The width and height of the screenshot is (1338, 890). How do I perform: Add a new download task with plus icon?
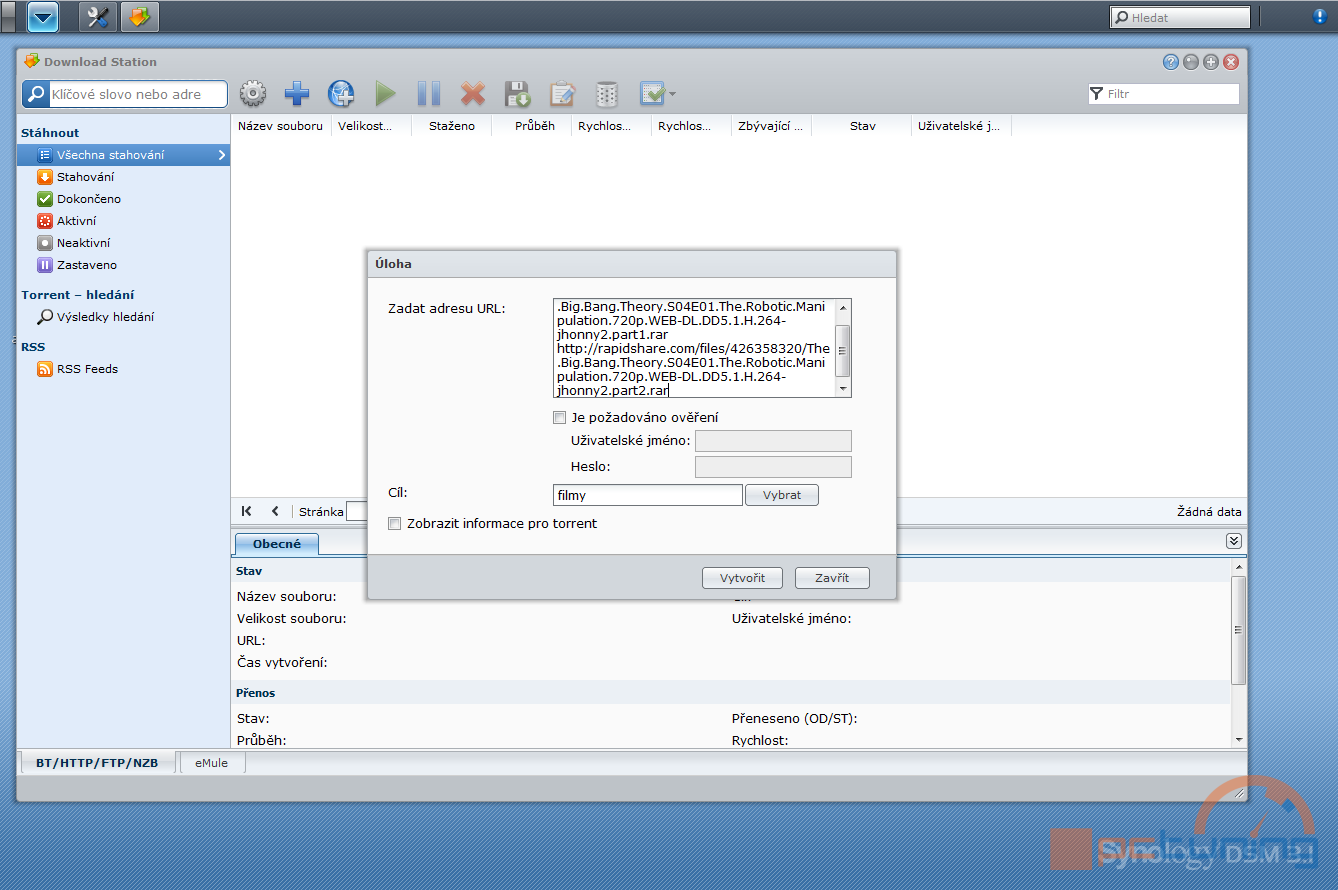pyautogui.click(x=297, y=94)
